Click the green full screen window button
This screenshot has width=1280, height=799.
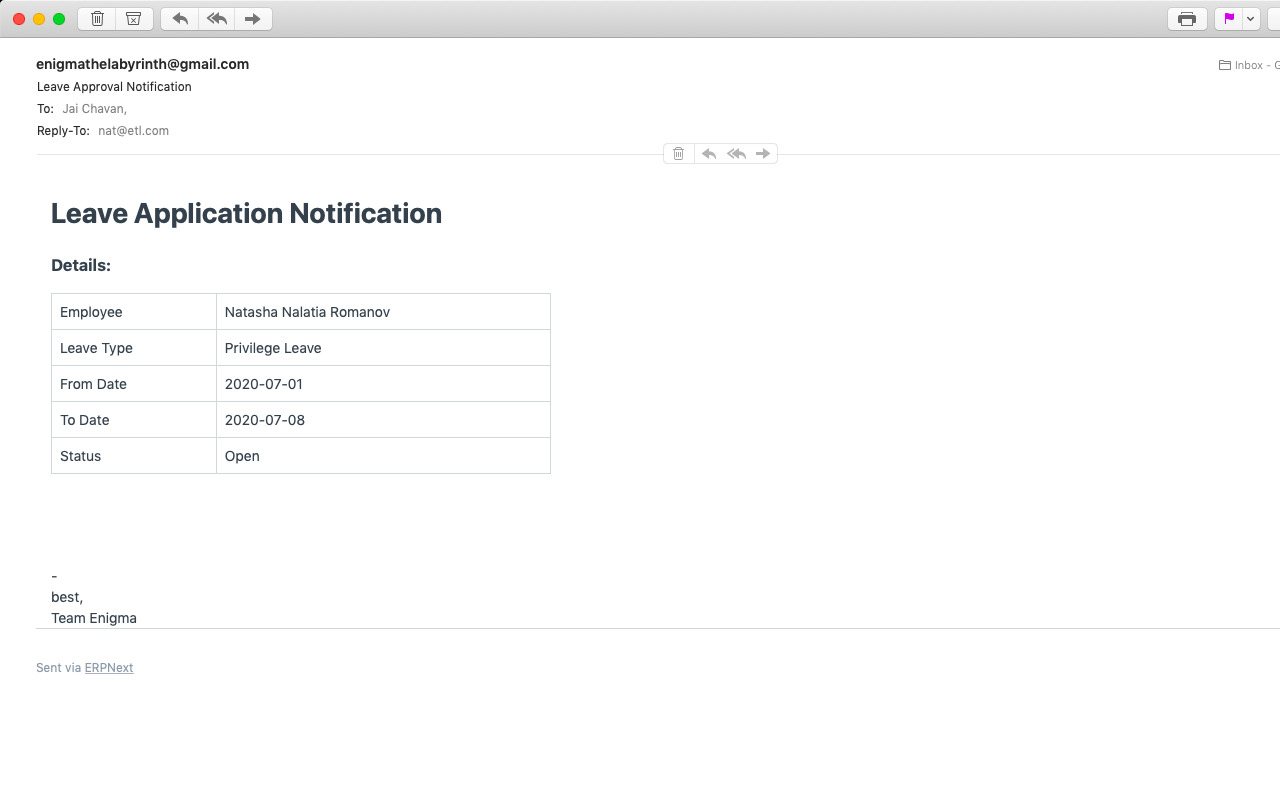coord(59,19)
